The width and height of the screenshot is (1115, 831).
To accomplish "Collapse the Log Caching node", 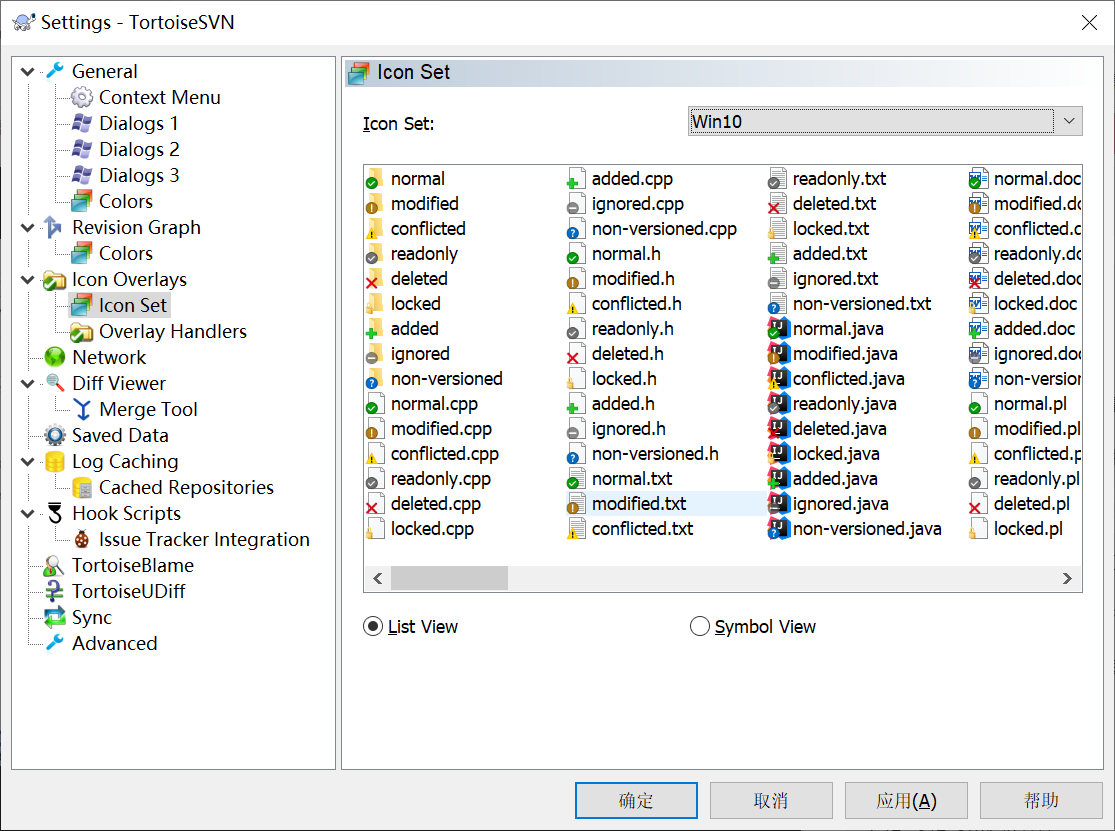I will coord(28,461).
